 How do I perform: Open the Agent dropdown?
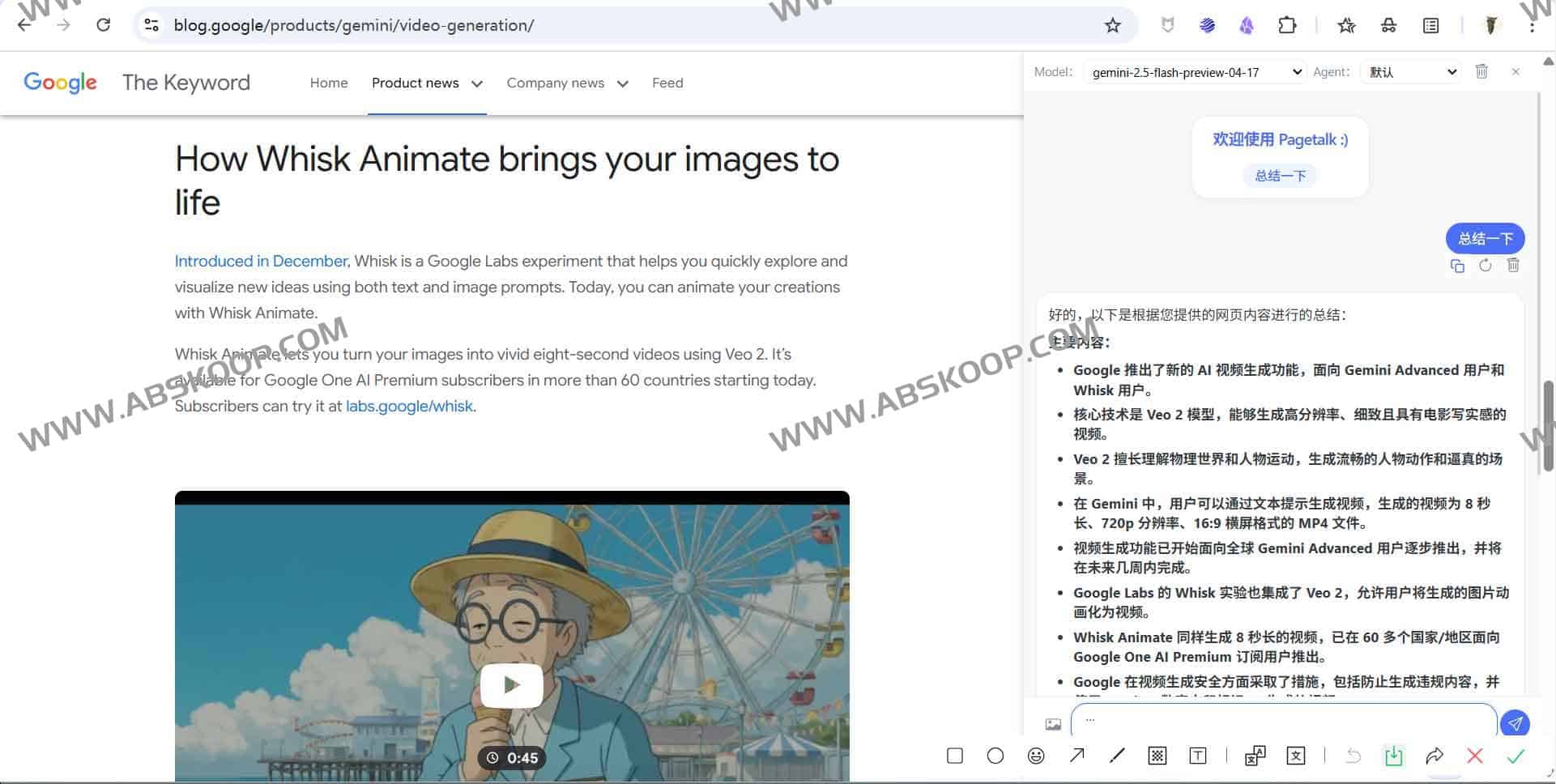tap(1411, 72)
